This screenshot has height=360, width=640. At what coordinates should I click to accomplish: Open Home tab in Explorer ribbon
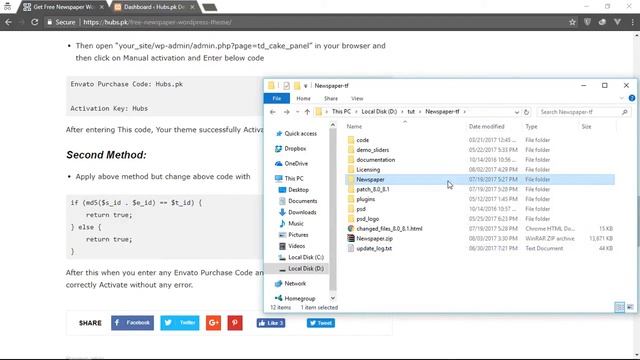point(303,98)
